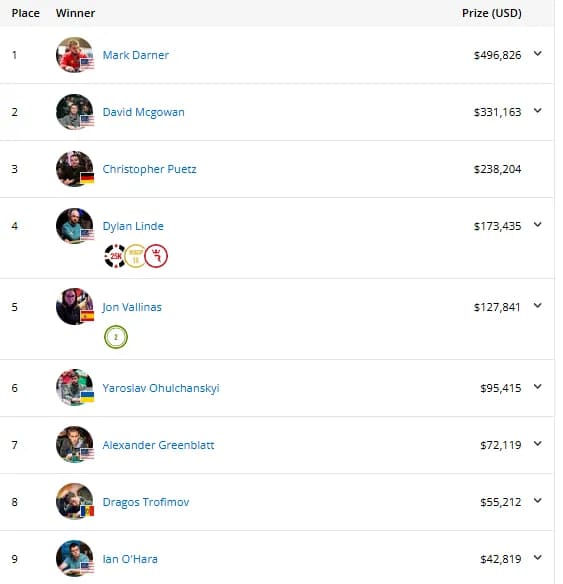Click Dragos Trofimov's avatar with Moldovan flag
Screen dimensions: 563x584
click(74, 501)
